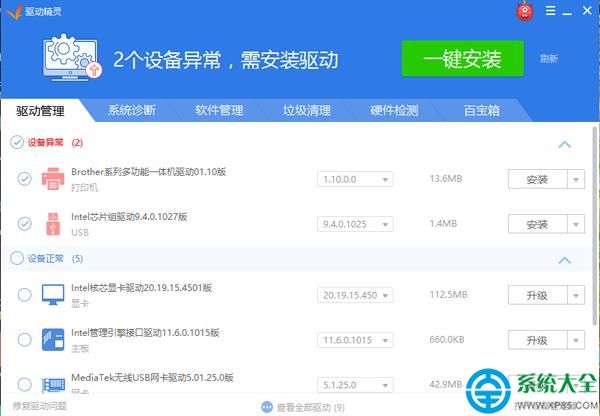Image resolution: width=600 pixels, height=416 pixels.
Task: Click the 660.0KB size text
Action: click(447, 339)
